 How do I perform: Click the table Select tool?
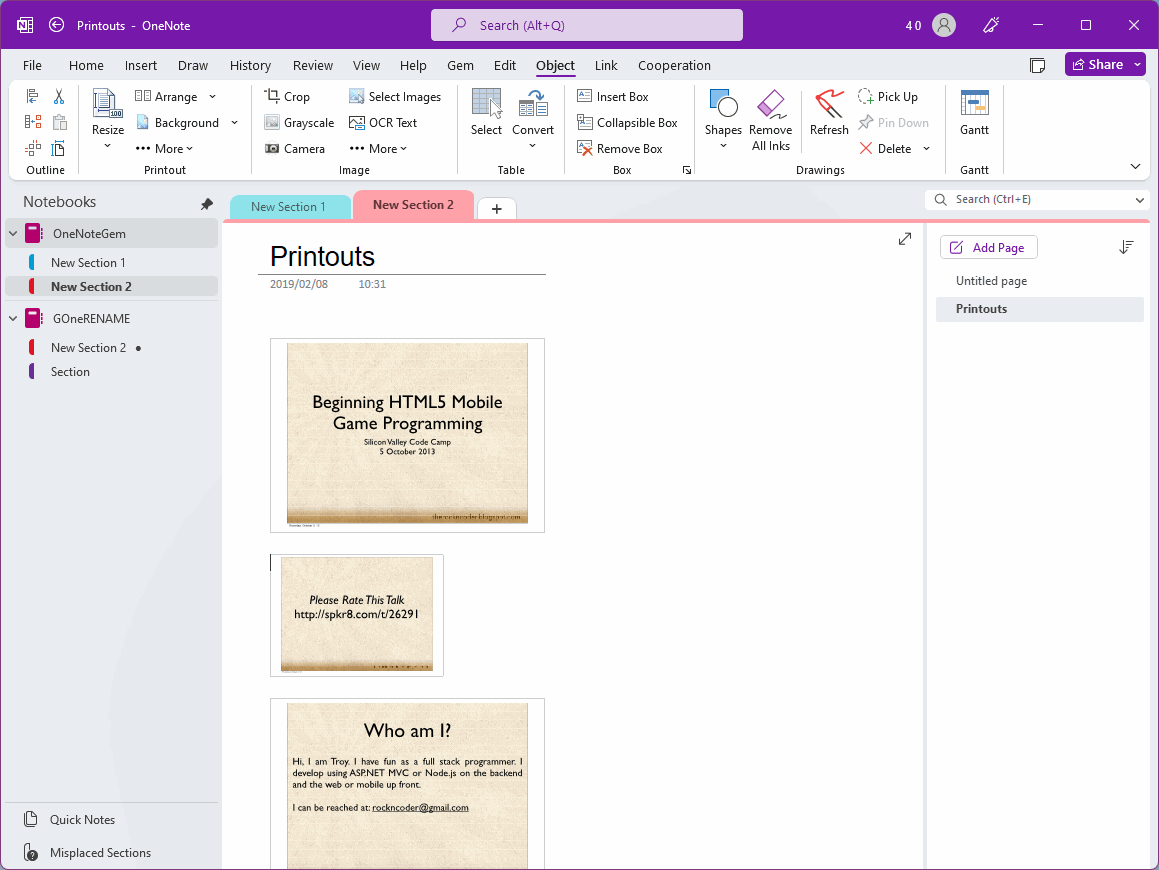tap(486, 112)
